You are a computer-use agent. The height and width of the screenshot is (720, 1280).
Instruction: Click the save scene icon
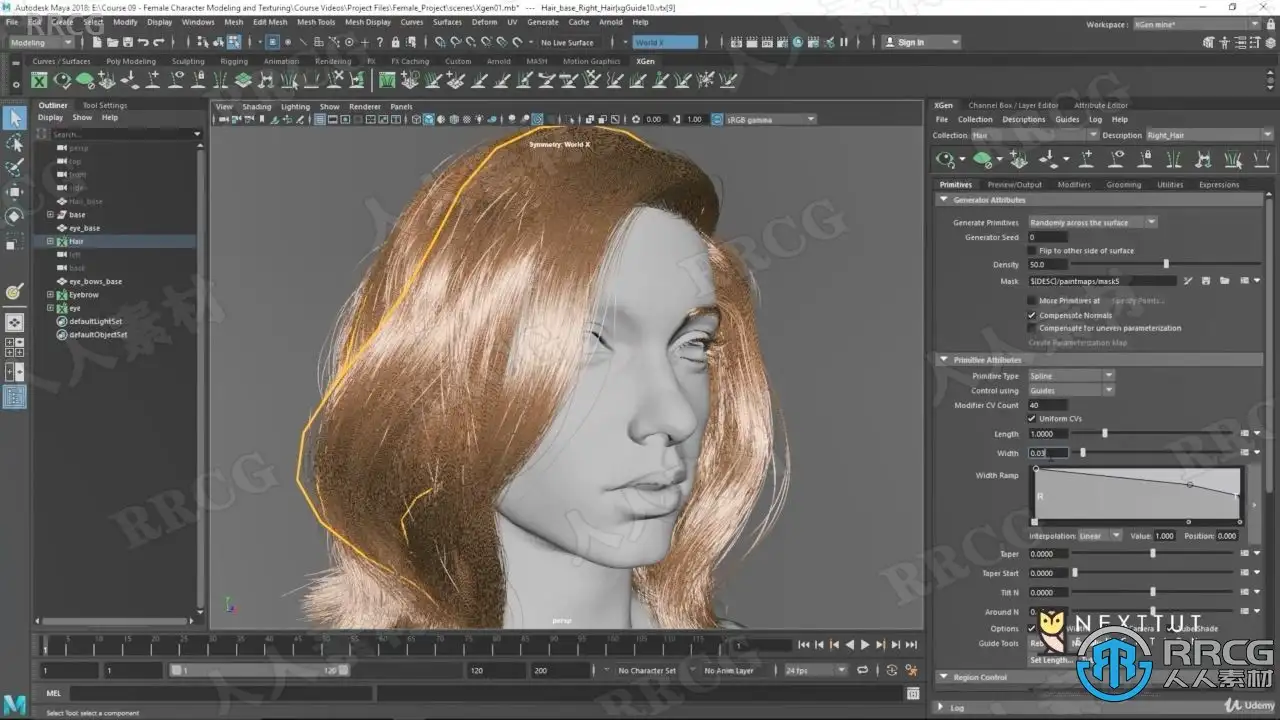tap(127, 42)
